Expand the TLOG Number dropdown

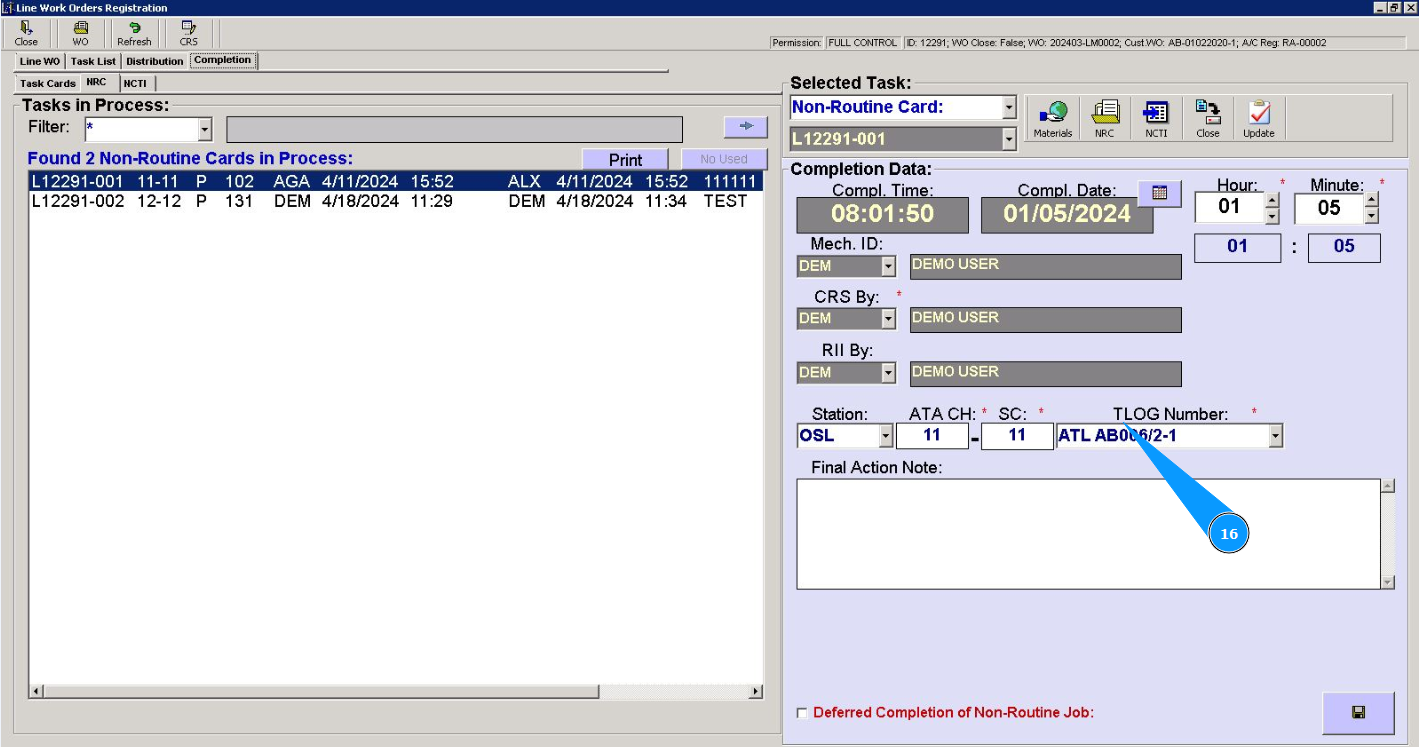1275,436
